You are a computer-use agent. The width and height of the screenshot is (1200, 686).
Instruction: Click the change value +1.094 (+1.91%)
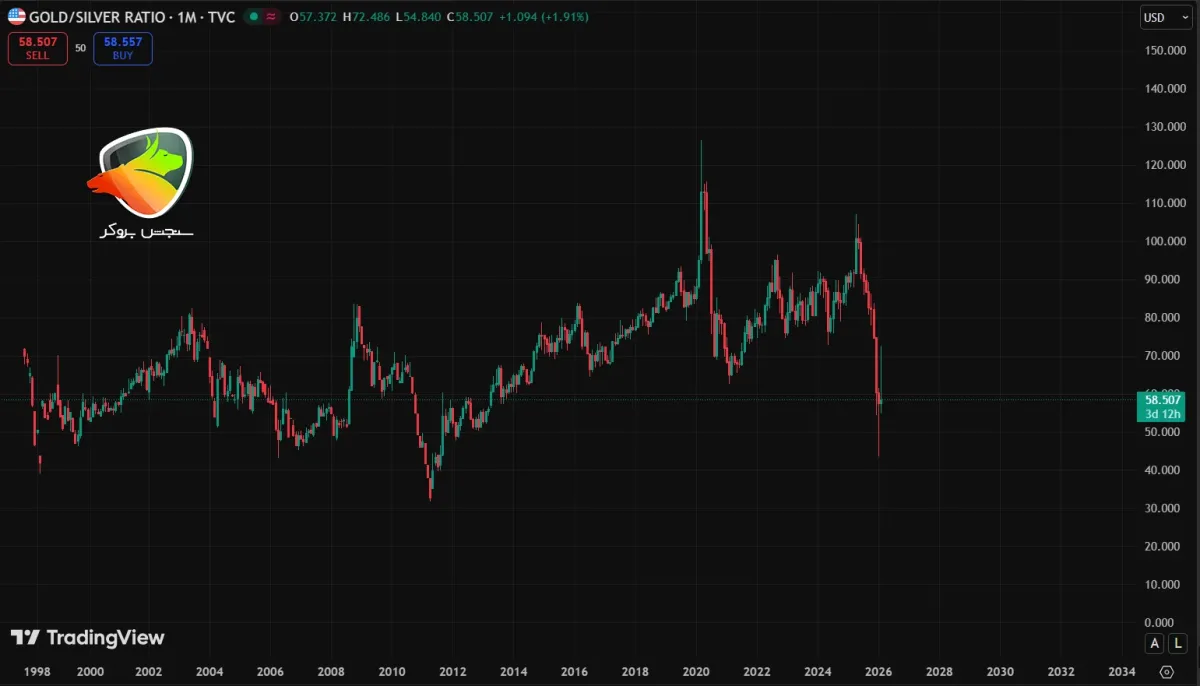click(545, 17)
